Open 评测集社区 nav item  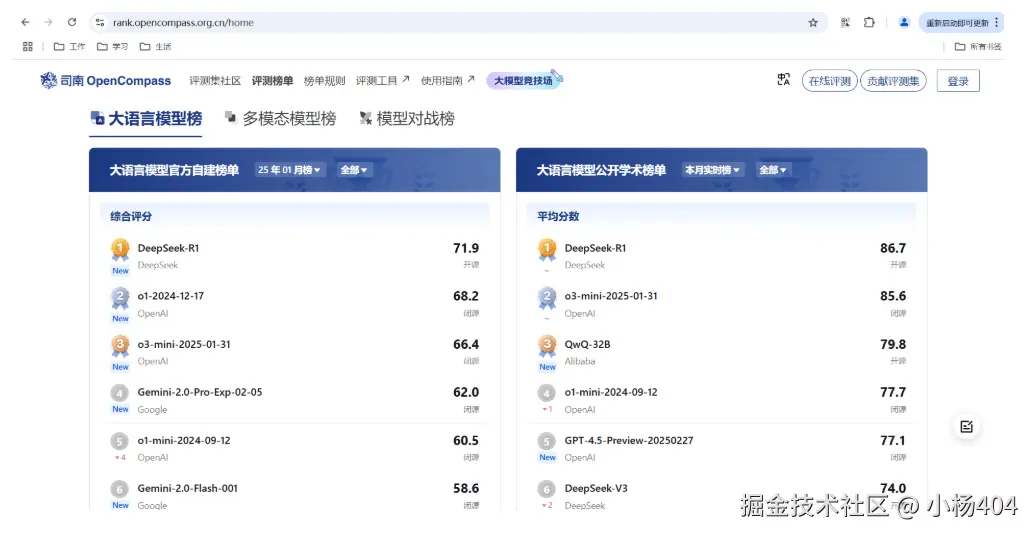tap(215, 80)
